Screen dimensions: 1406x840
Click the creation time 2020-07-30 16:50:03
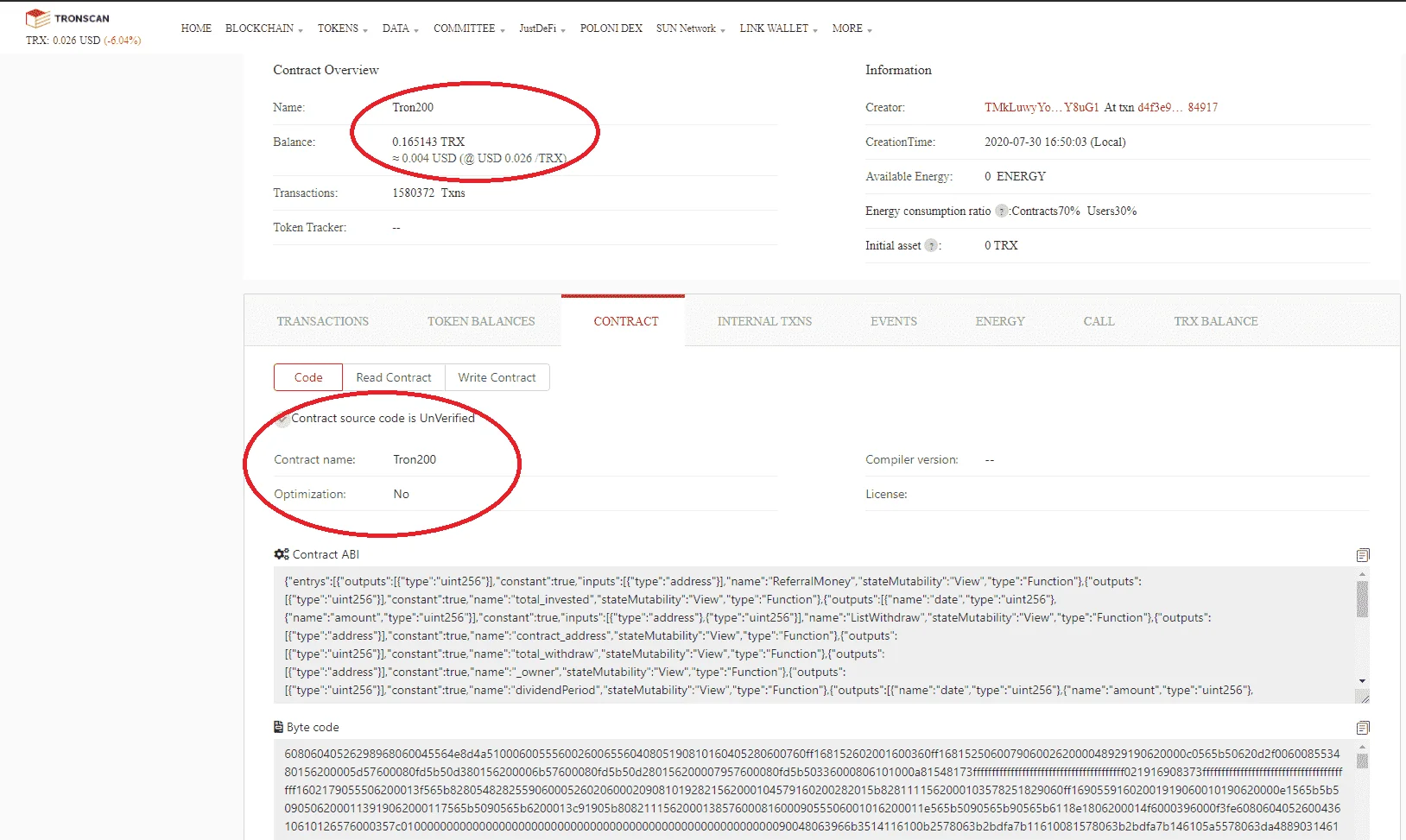coord(1055,142)
